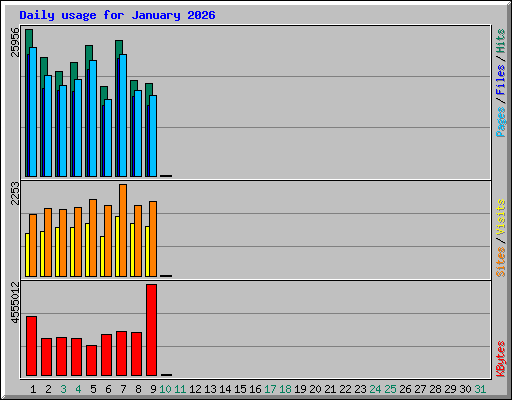This screenshot has height=400, width=512.
Task: Click day 28 on the x-axis
Action: [x=435, y=389]
